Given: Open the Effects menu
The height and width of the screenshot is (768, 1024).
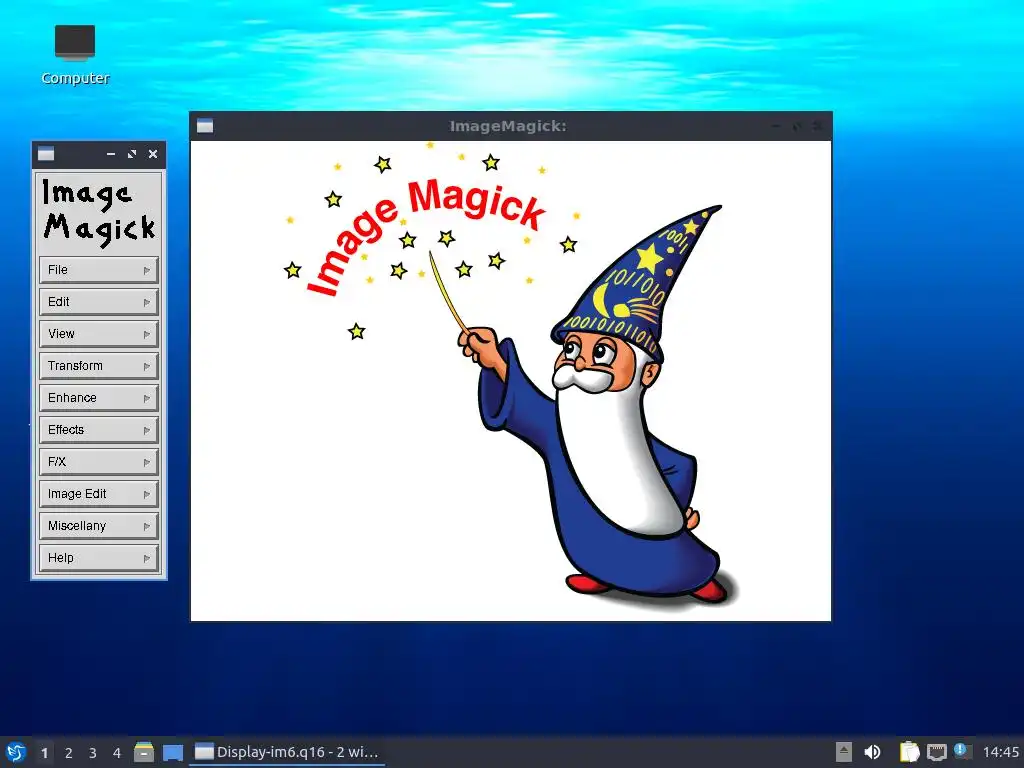Looking at the screenshot, I should [99, 430].
